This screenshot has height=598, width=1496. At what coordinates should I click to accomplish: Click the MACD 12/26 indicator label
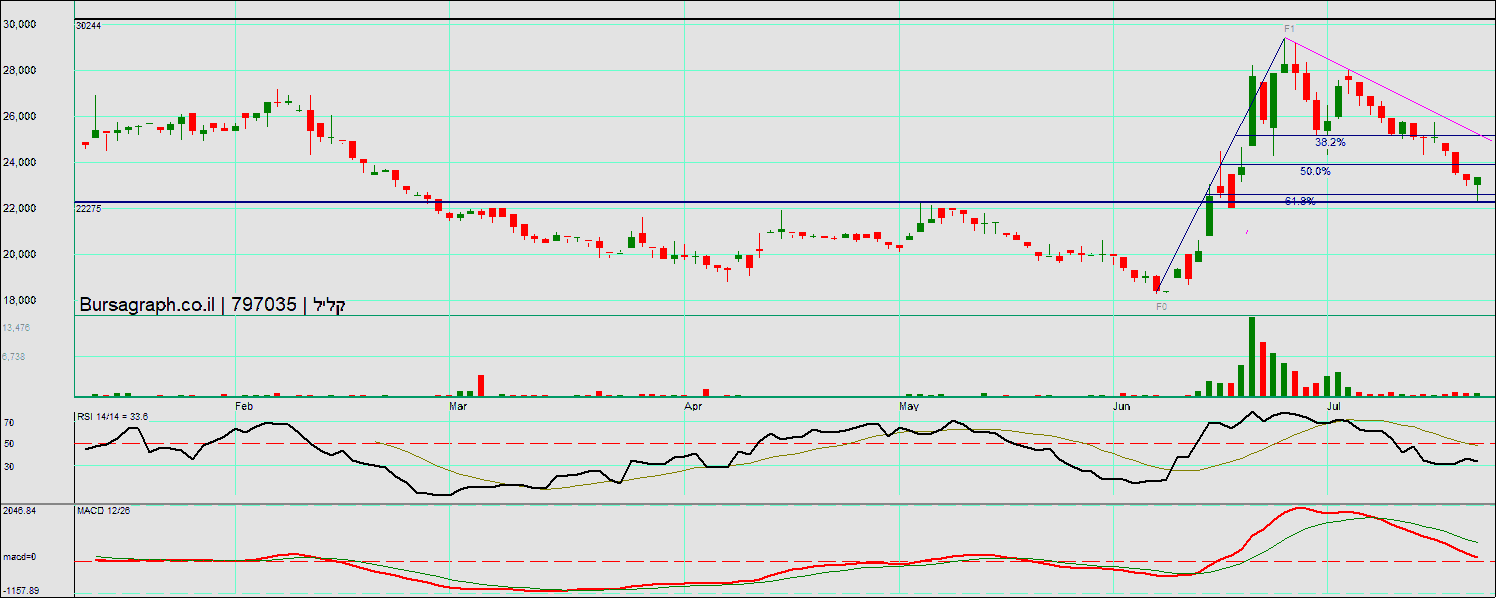coord(103,511)
